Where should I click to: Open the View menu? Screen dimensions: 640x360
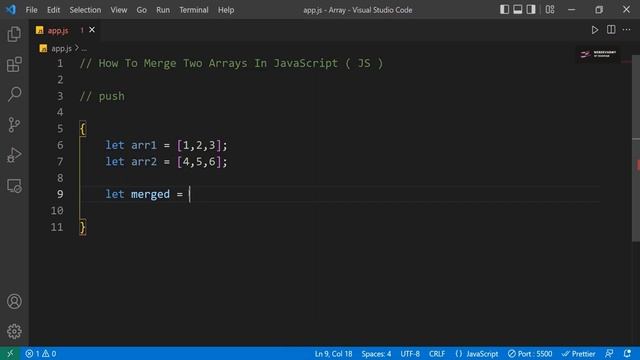pyautogui.click(x=119, y=10)
